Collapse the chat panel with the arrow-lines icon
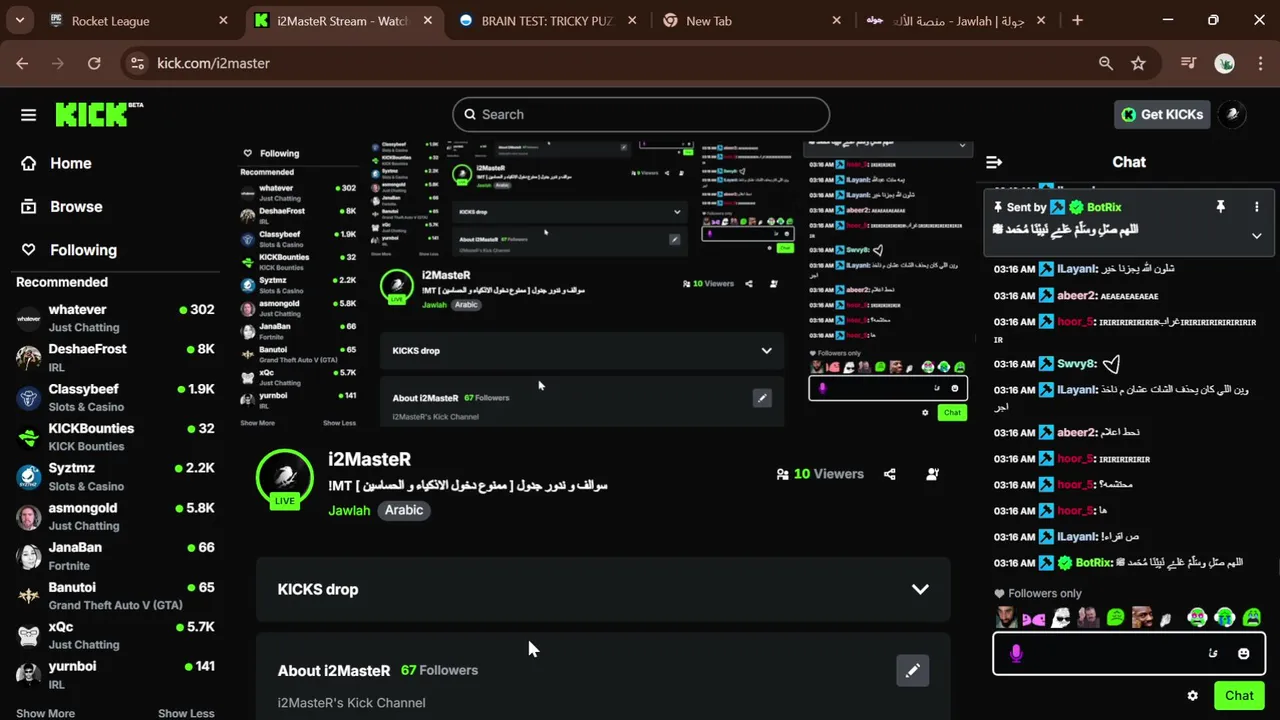The height and width of the screenshot is (720, 1280). [x=994, y=162]
